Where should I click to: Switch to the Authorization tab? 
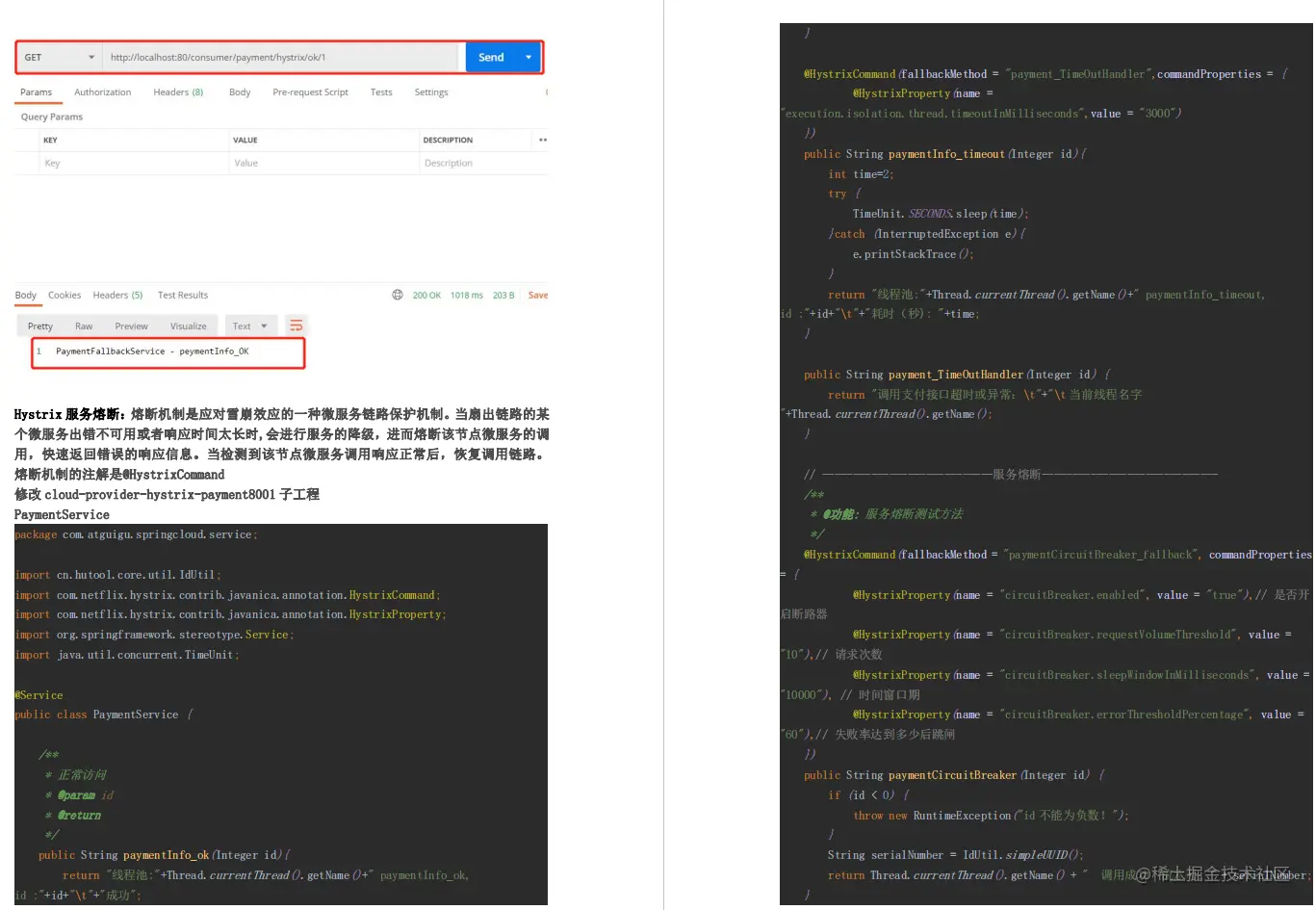(x=102, y=91)
